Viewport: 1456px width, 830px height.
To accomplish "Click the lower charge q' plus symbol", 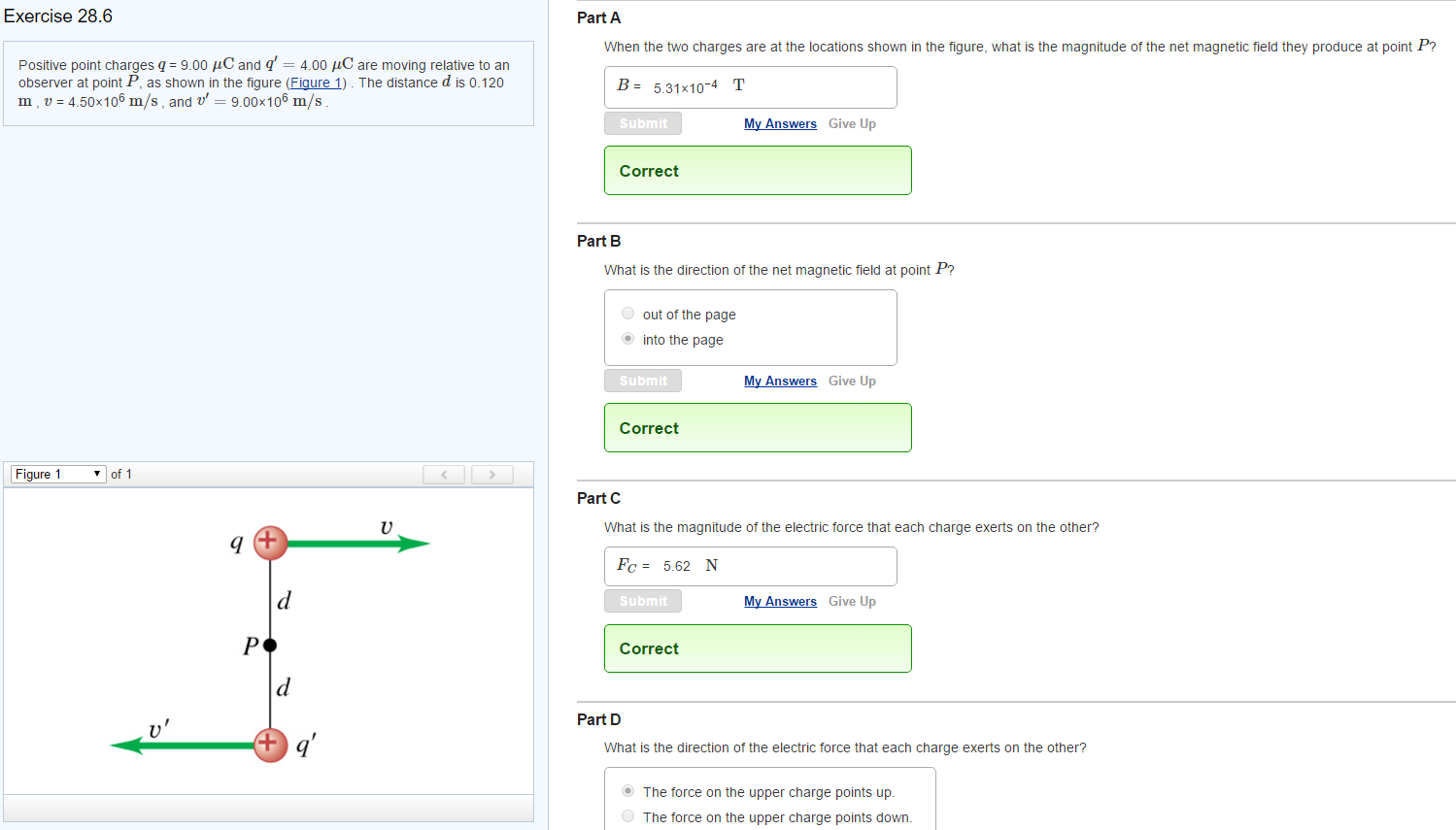I will [270, 745].
